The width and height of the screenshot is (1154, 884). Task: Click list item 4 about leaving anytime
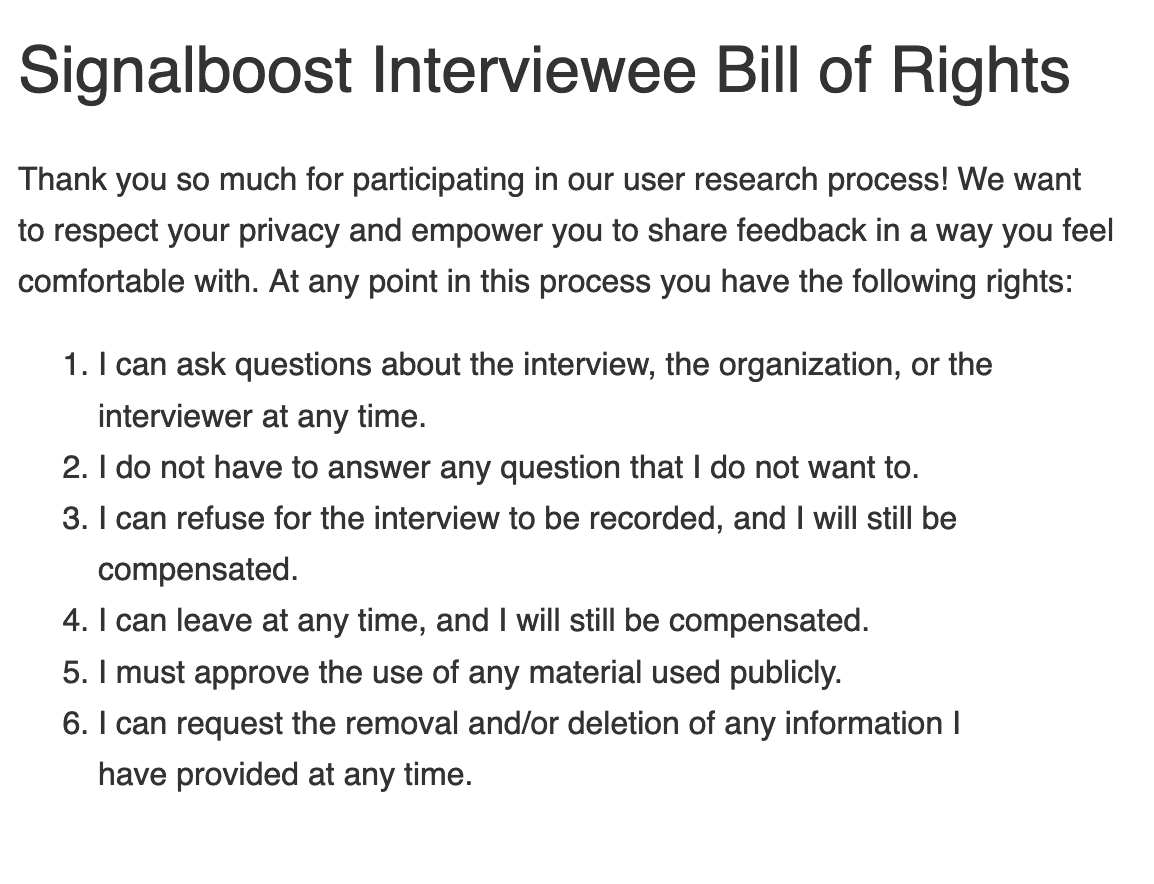point(483,621)
